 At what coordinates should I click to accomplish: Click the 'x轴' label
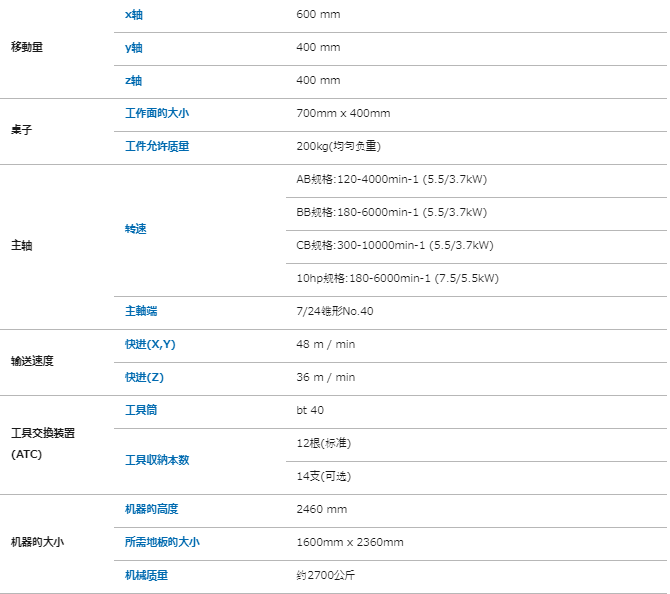[x=134, y=15]
